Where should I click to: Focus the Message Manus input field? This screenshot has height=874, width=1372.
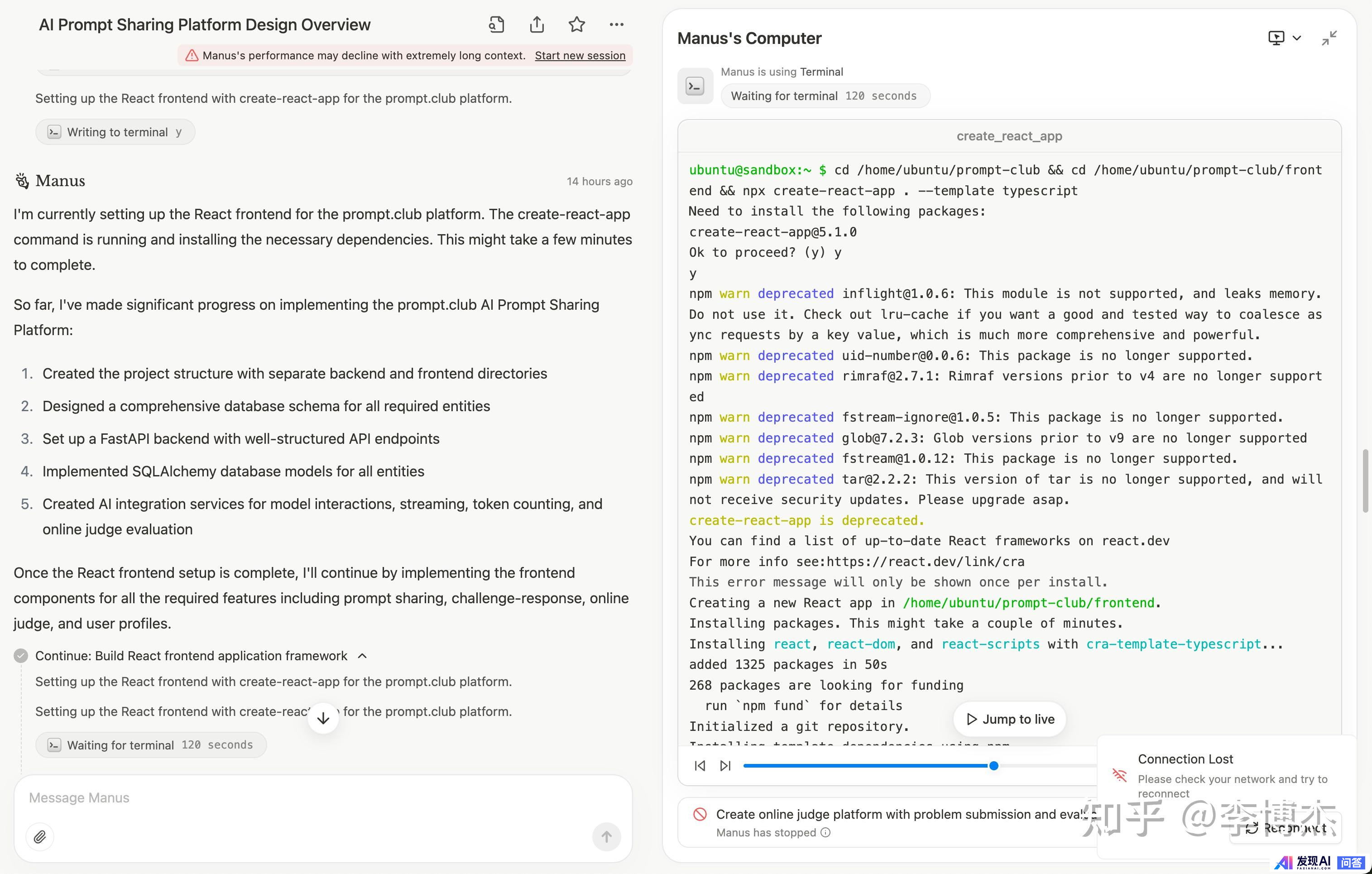[307, 797]
